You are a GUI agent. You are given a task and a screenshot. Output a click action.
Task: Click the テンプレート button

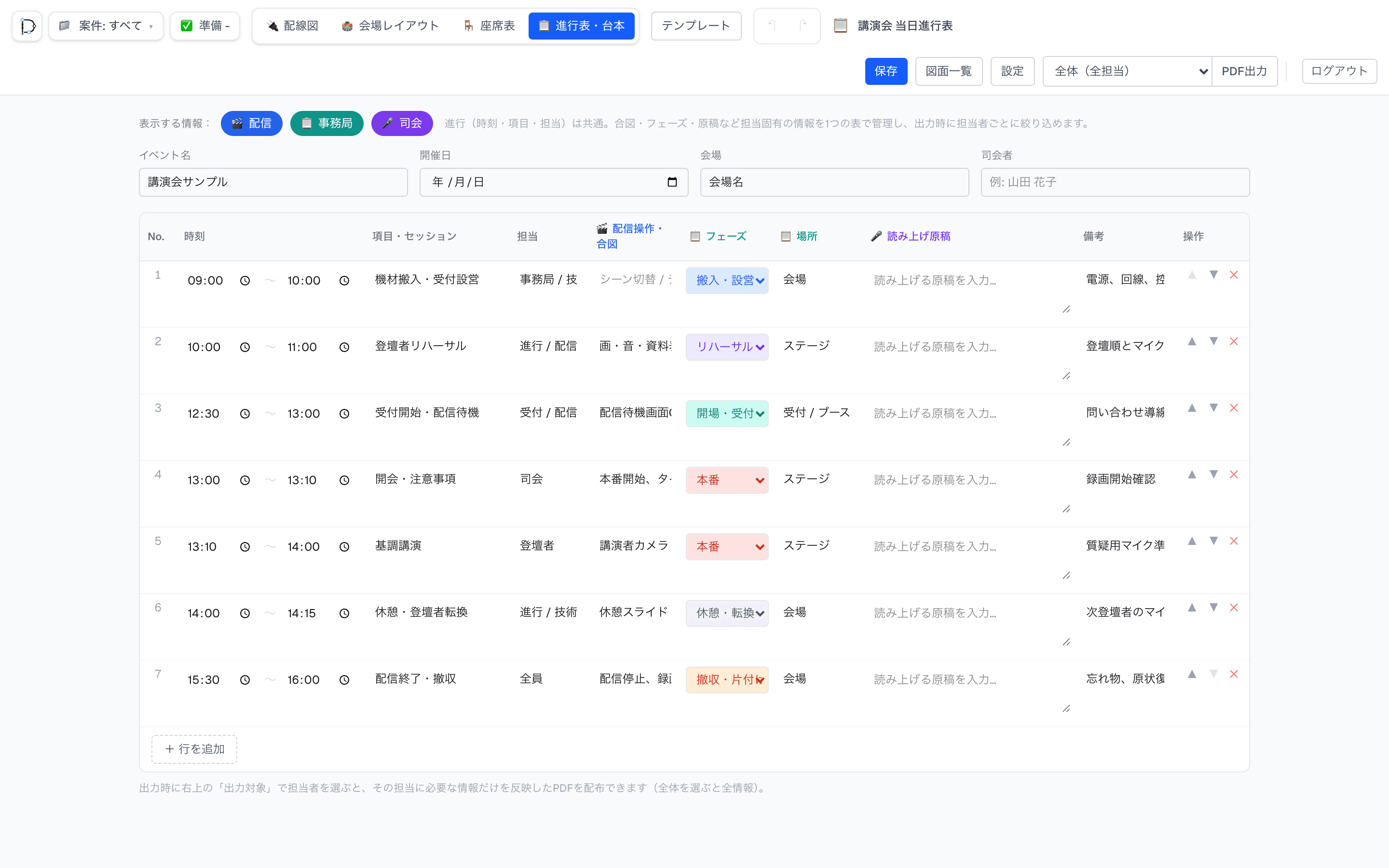coord(695,26)
